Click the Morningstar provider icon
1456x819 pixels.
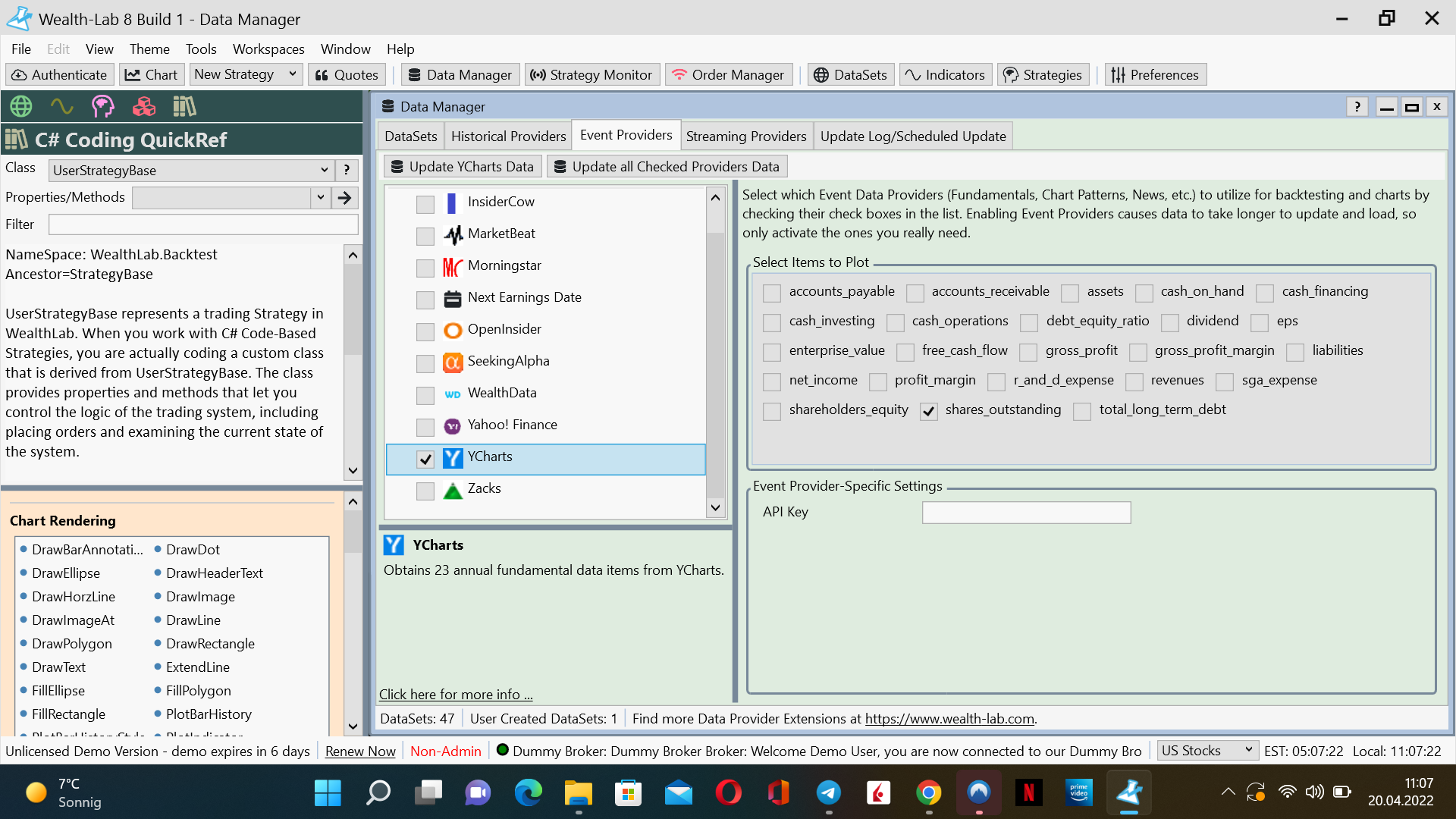pyautogui.click(x=453, y=266)
